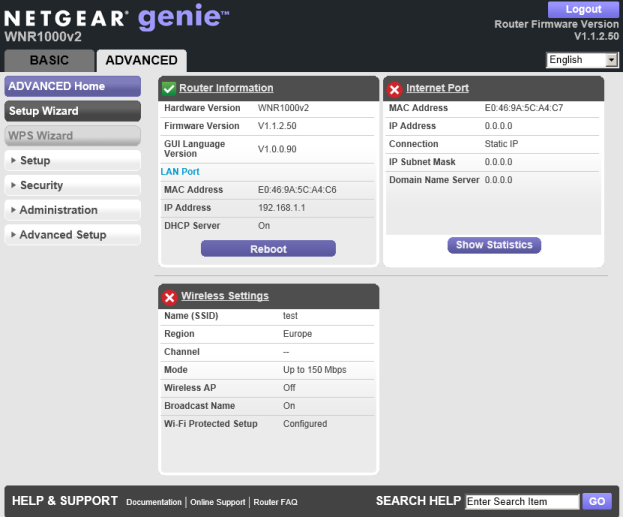The height and width of the screenshot is (517, 623).
Task: Click the GUI Language Version V1.0.0.90 value
Action: 277,149
